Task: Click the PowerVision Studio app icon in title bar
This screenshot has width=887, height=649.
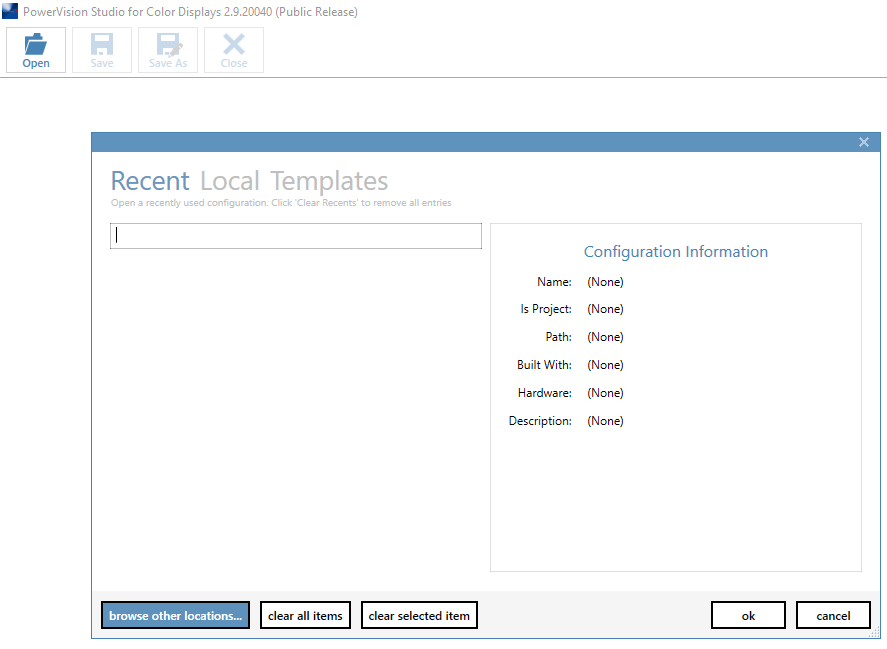Action: pos(10,11)
